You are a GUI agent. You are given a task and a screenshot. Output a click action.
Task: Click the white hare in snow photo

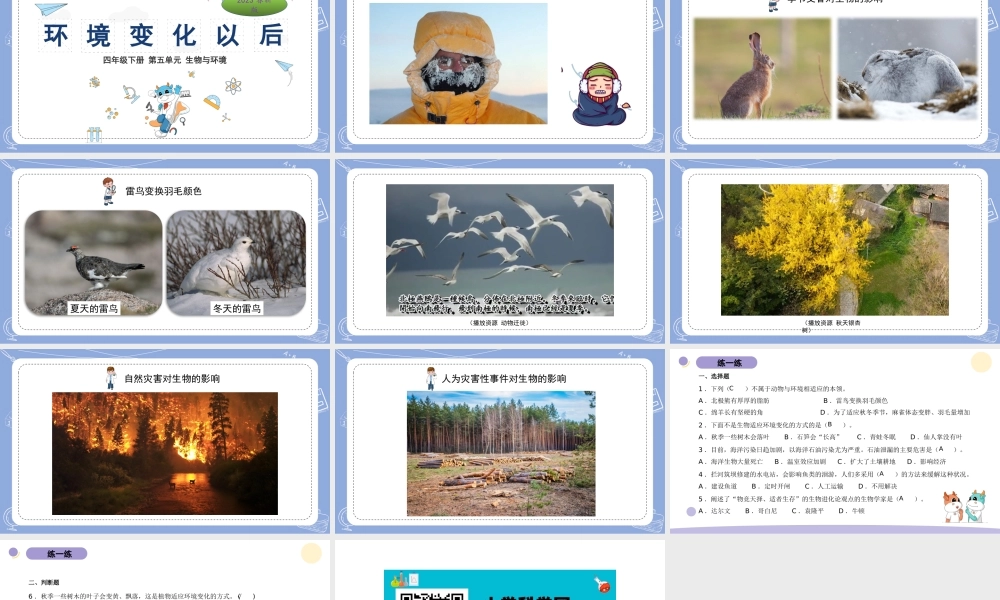point(907,68)
